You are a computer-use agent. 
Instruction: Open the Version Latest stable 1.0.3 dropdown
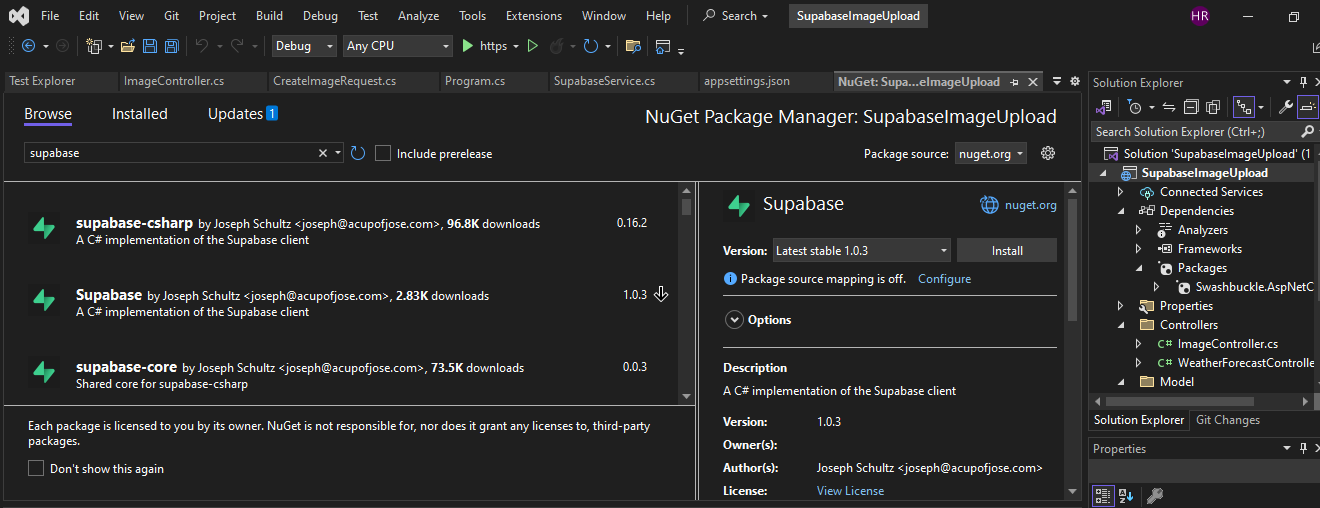tap(861, 251)
